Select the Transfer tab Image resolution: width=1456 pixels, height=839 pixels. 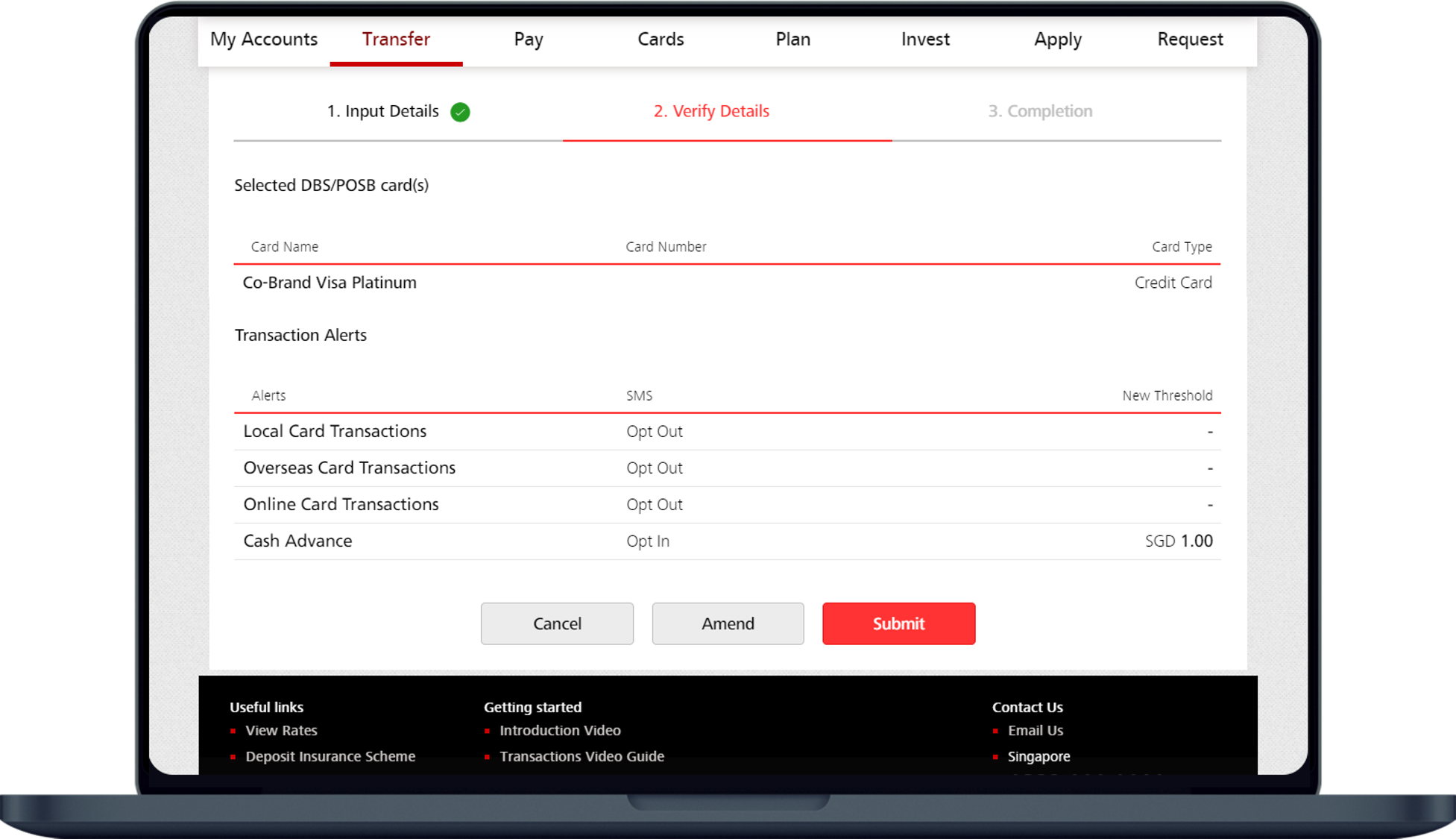coord(396,40)
